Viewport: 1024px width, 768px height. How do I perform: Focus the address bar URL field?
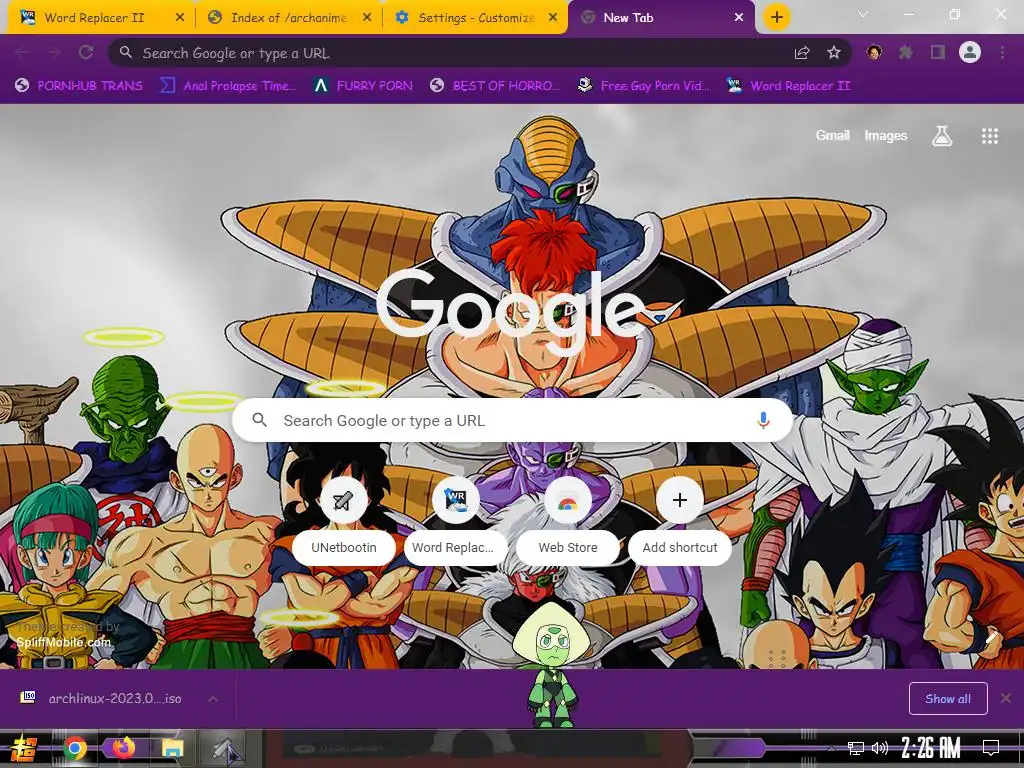pos(457,53)
